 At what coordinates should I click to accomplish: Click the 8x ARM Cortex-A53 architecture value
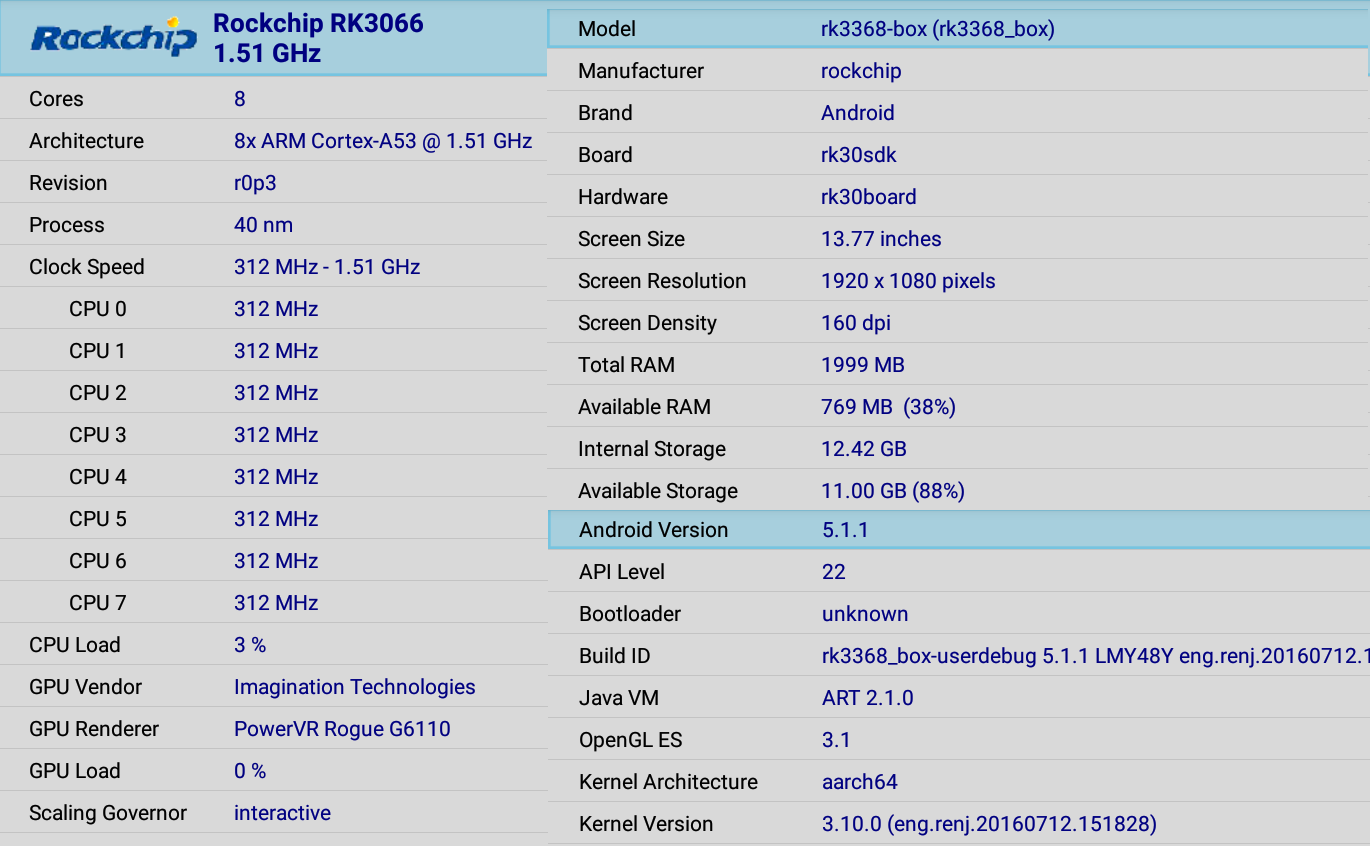383,141
